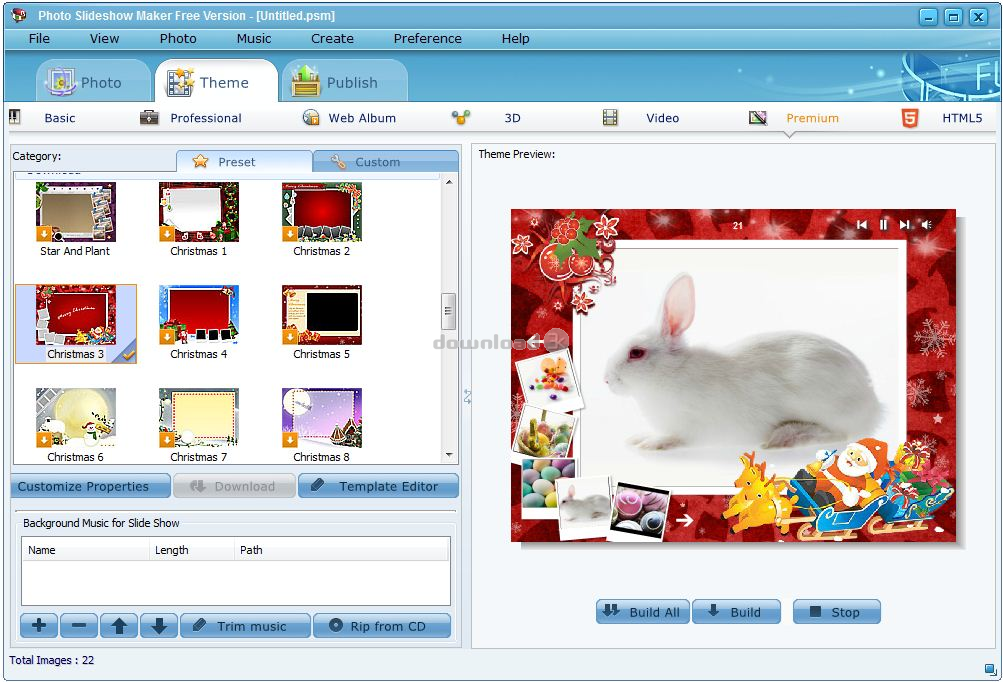Click the Customize Properties button

click(x=90, y=486)
